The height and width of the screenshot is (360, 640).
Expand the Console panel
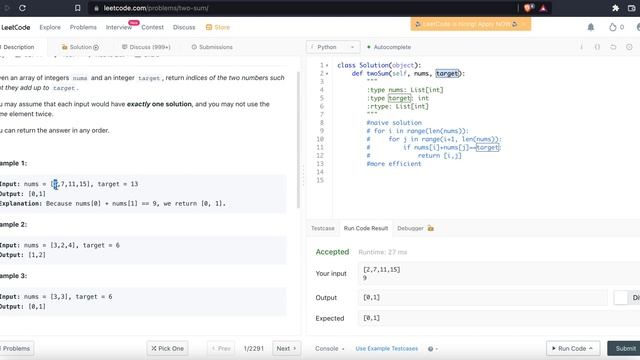(330, 349)
